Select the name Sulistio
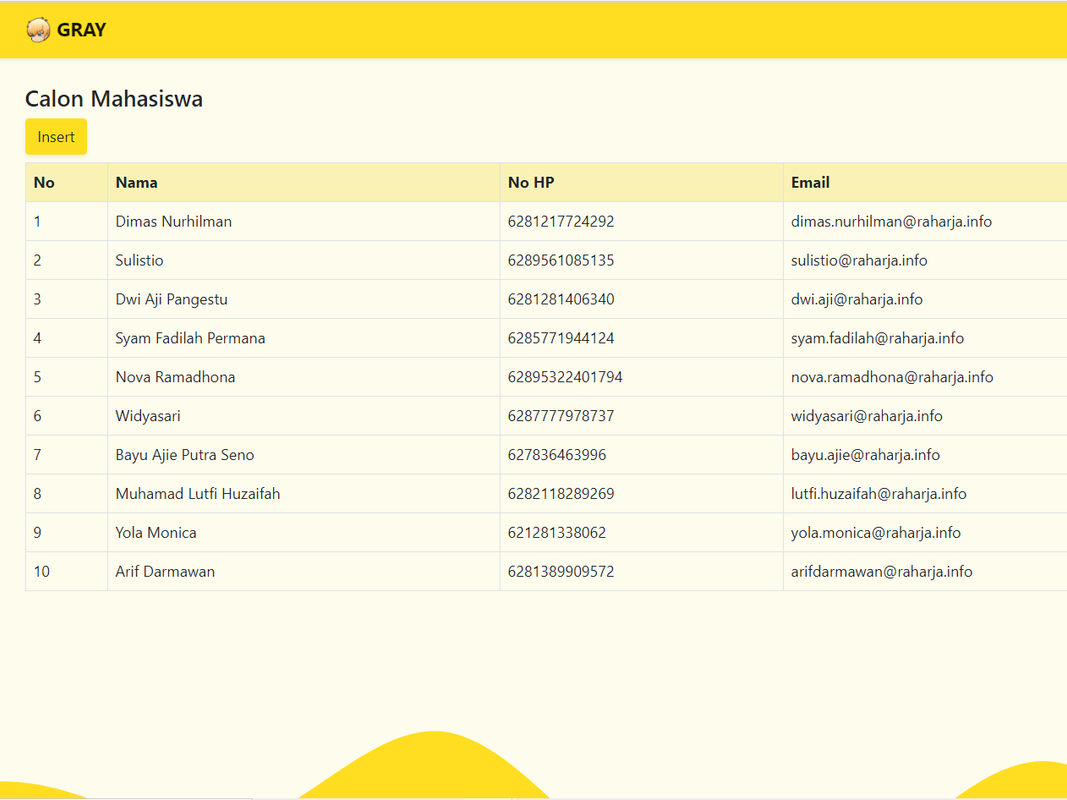Screen dimensions: 1067x800 pos(139,260)
